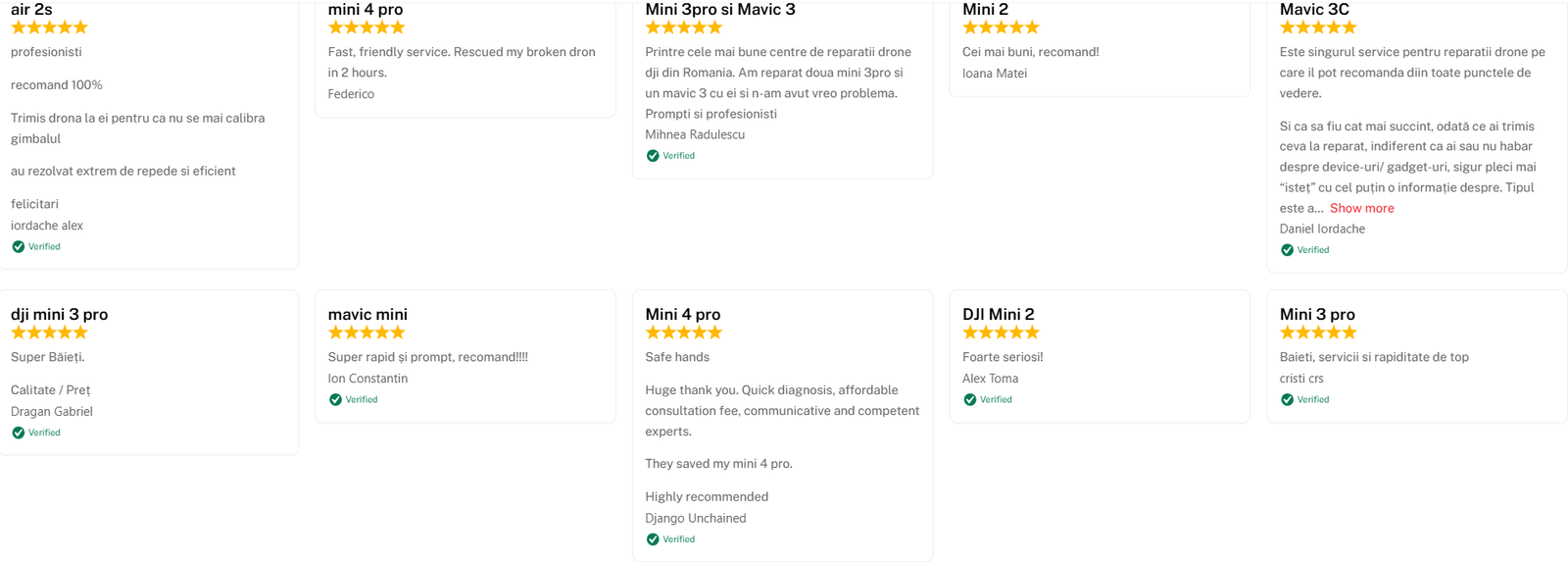Click verified badge icon under Mihnea Radulescu
The image size is (1568, 562).
point(653,156)
